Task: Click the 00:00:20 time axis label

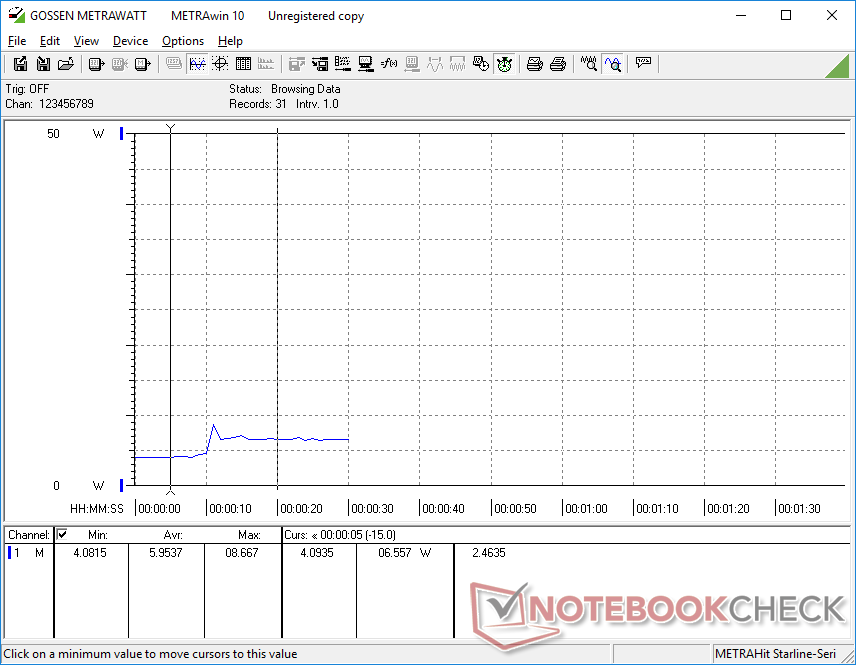Action: tap(301, 508)
